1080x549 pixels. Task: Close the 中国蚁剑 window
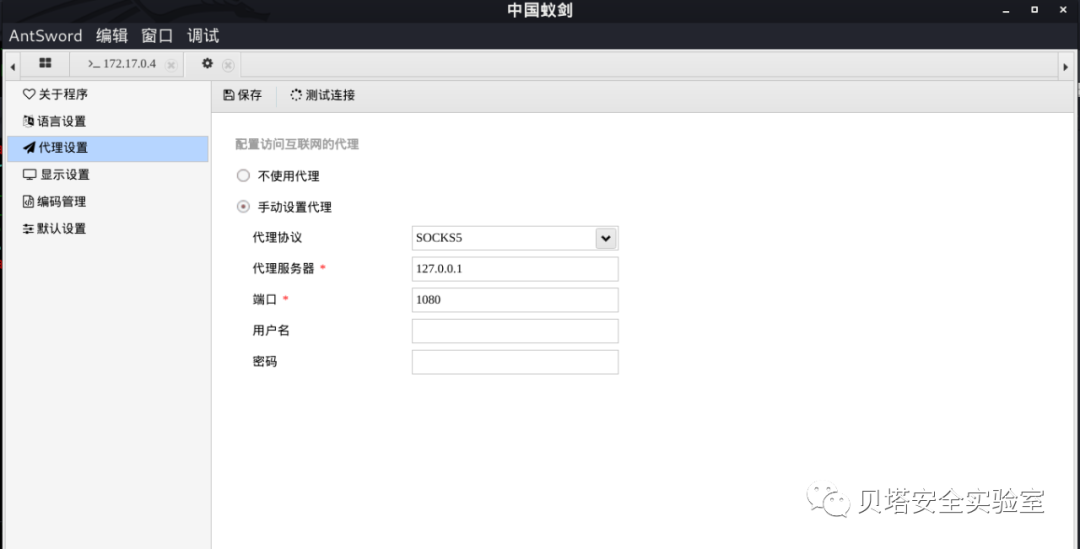click(x=1065, y=10)
